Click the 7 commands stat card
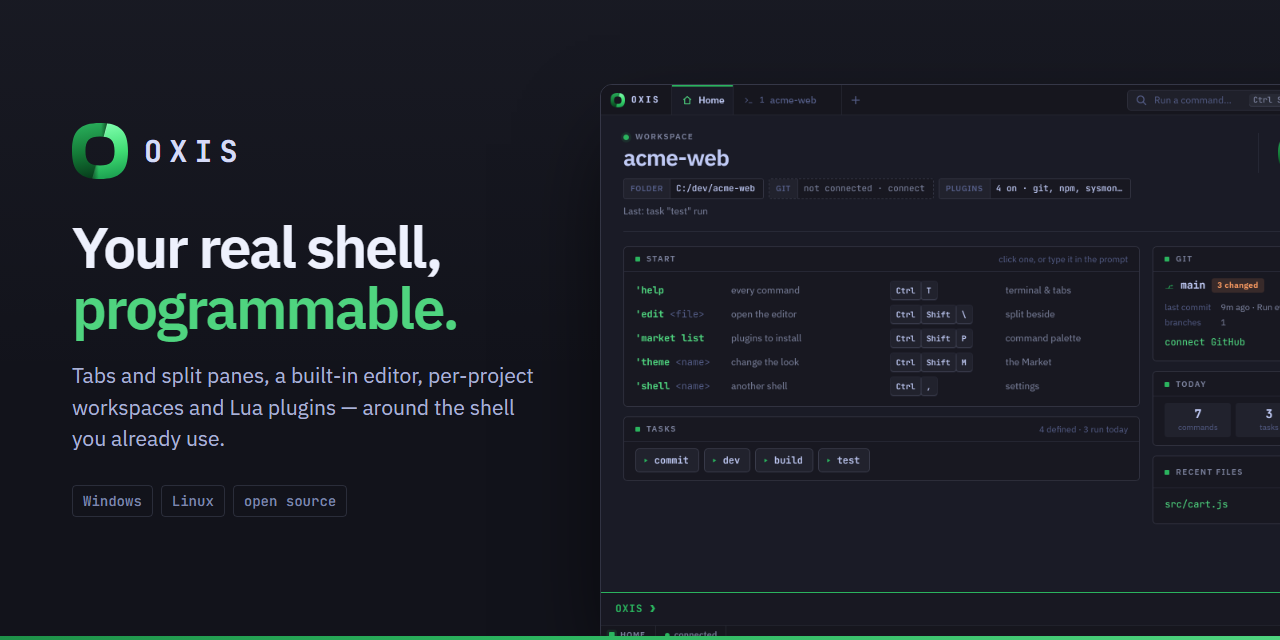Viewport: 1280px width, 640px height. pyautogui.click(x=1198, y=420)
